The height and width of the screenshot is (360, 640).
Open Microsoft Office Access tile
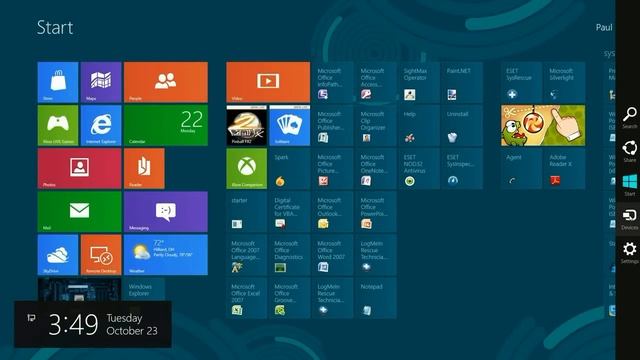pos(376,82)
